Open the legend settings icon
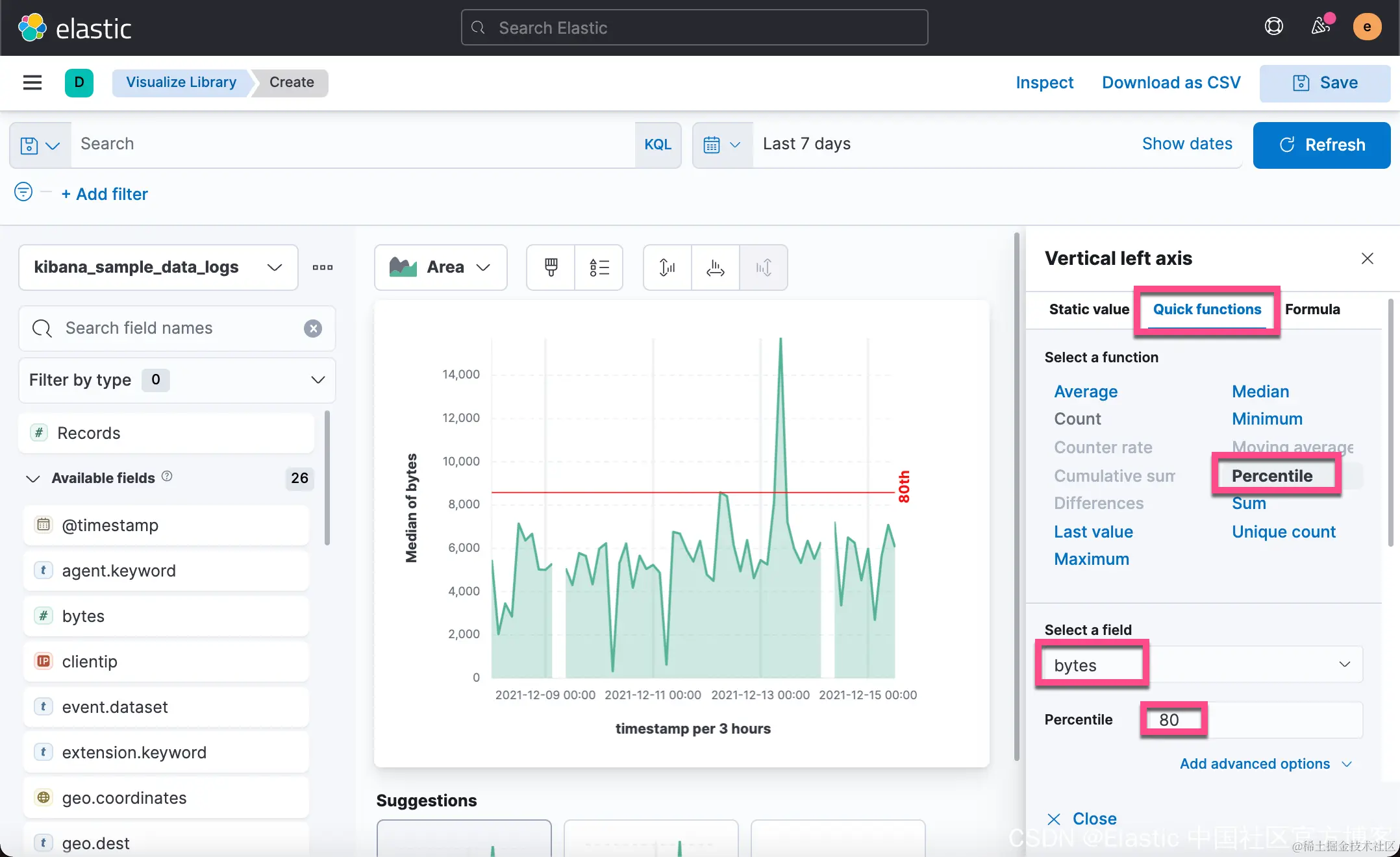This screenshot has width=1400, height=857. pos(599,267)
